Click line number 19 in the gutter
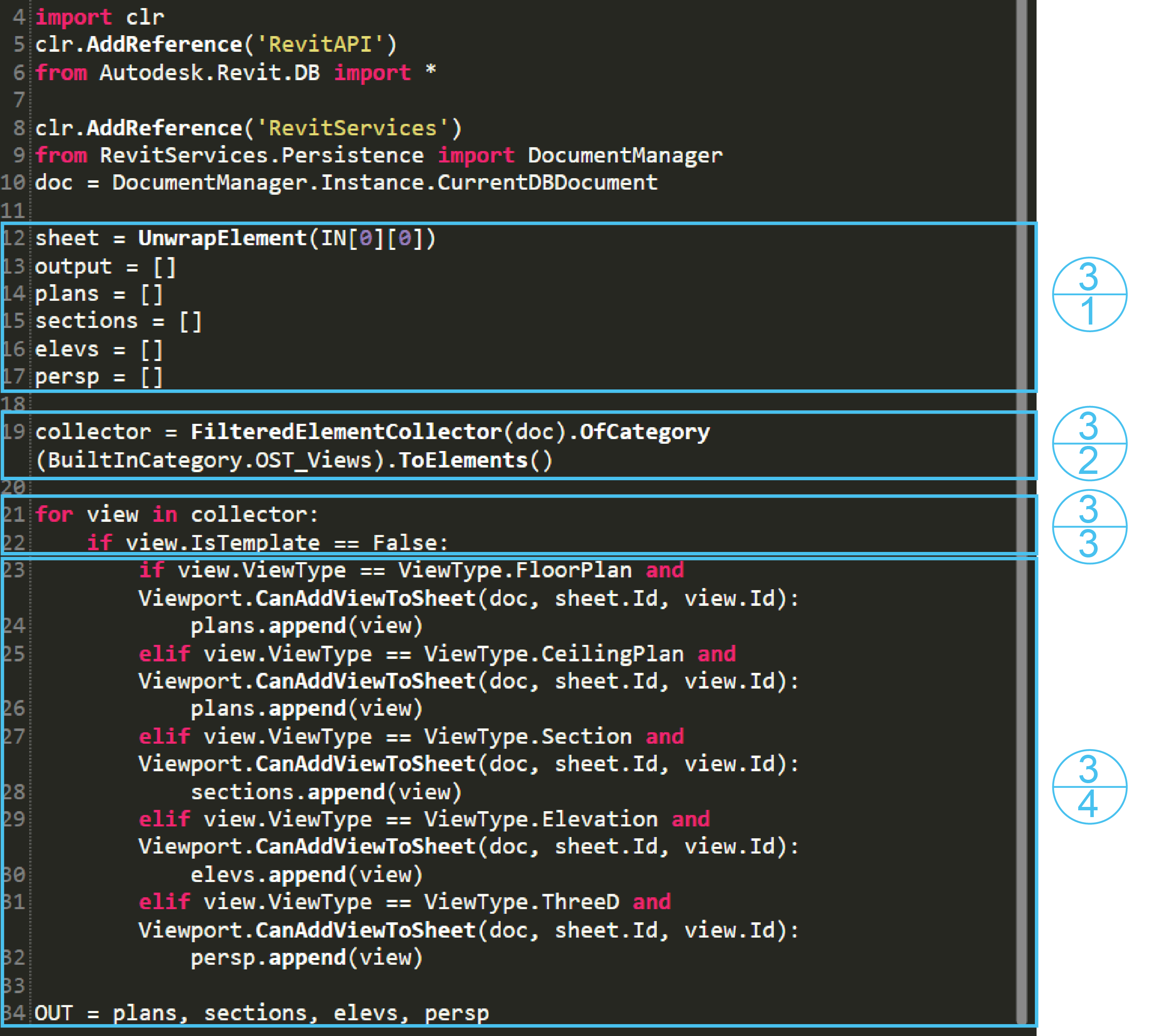This screenshot has height=1036, width=1149. [14, 431]
